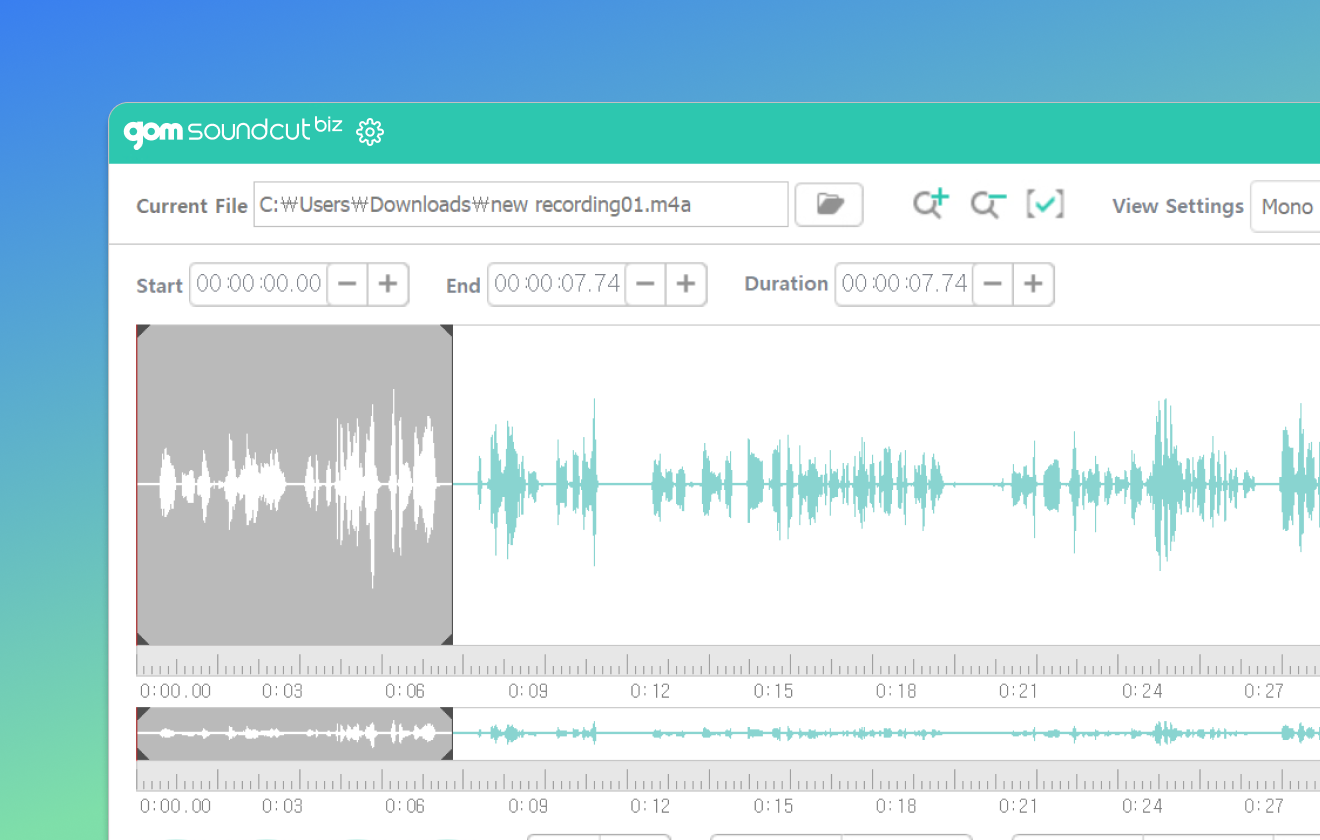Decrease End time with the minus button
The width and height of the screenshot is (1320, 840).
click(x=645, y=284)
